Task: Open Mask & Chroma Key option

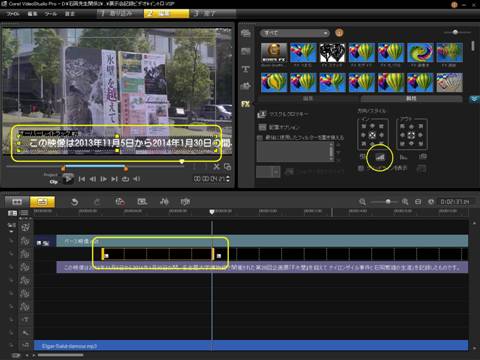Action: pyautogui.click(x=283, y=114)
